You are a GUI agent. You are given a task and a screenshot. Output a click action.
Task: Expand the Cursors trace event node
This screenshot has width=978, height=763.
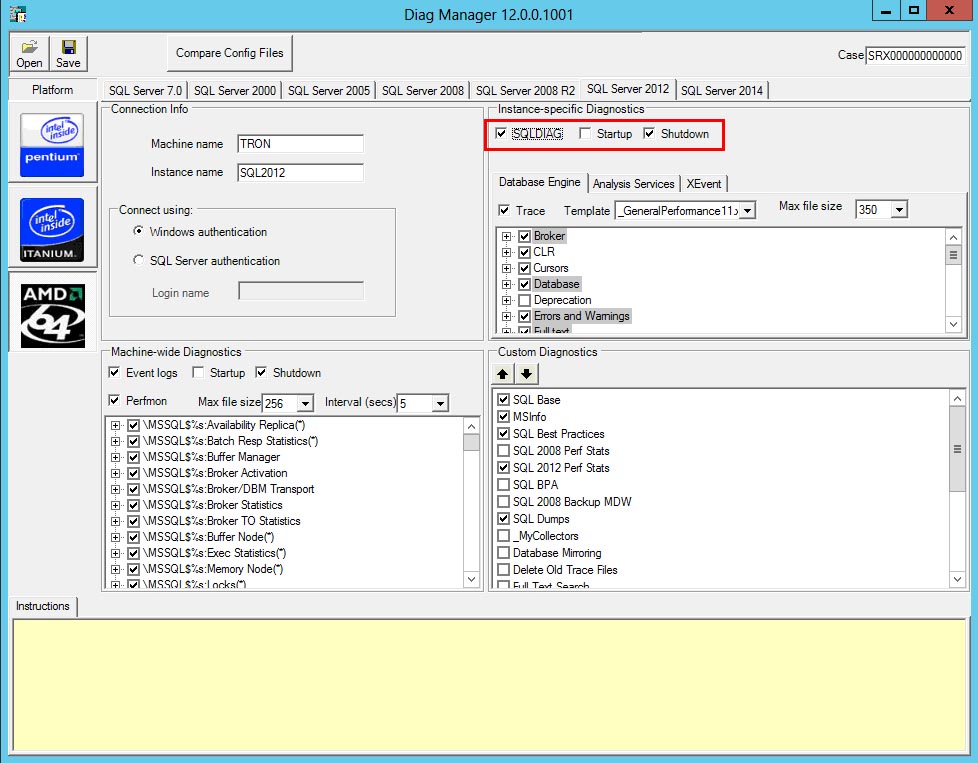coord(506,268)
